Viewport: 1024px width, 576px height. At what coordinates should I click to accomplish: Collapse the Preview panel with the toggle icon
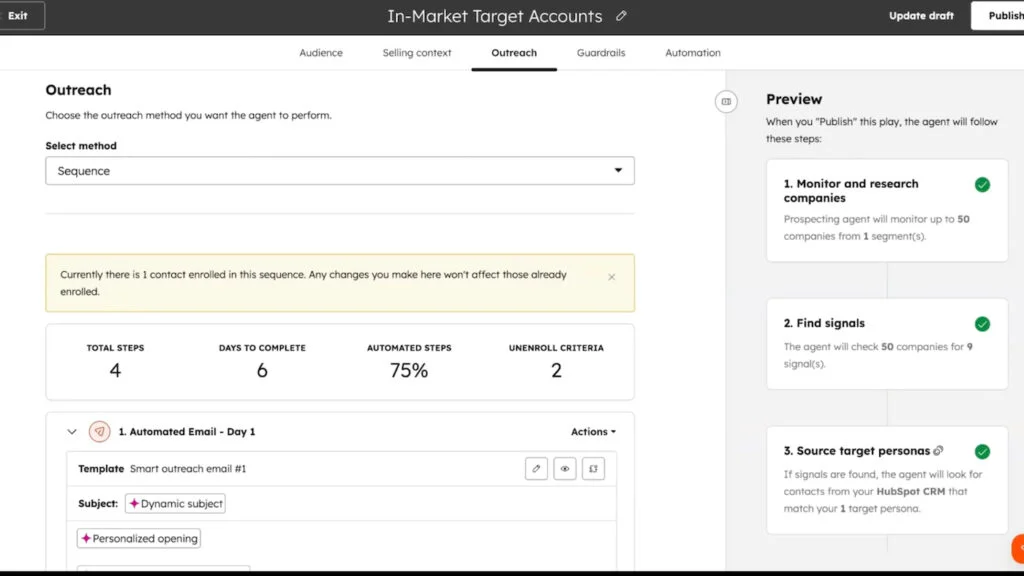pyautogui.click(x=726, y=101)
